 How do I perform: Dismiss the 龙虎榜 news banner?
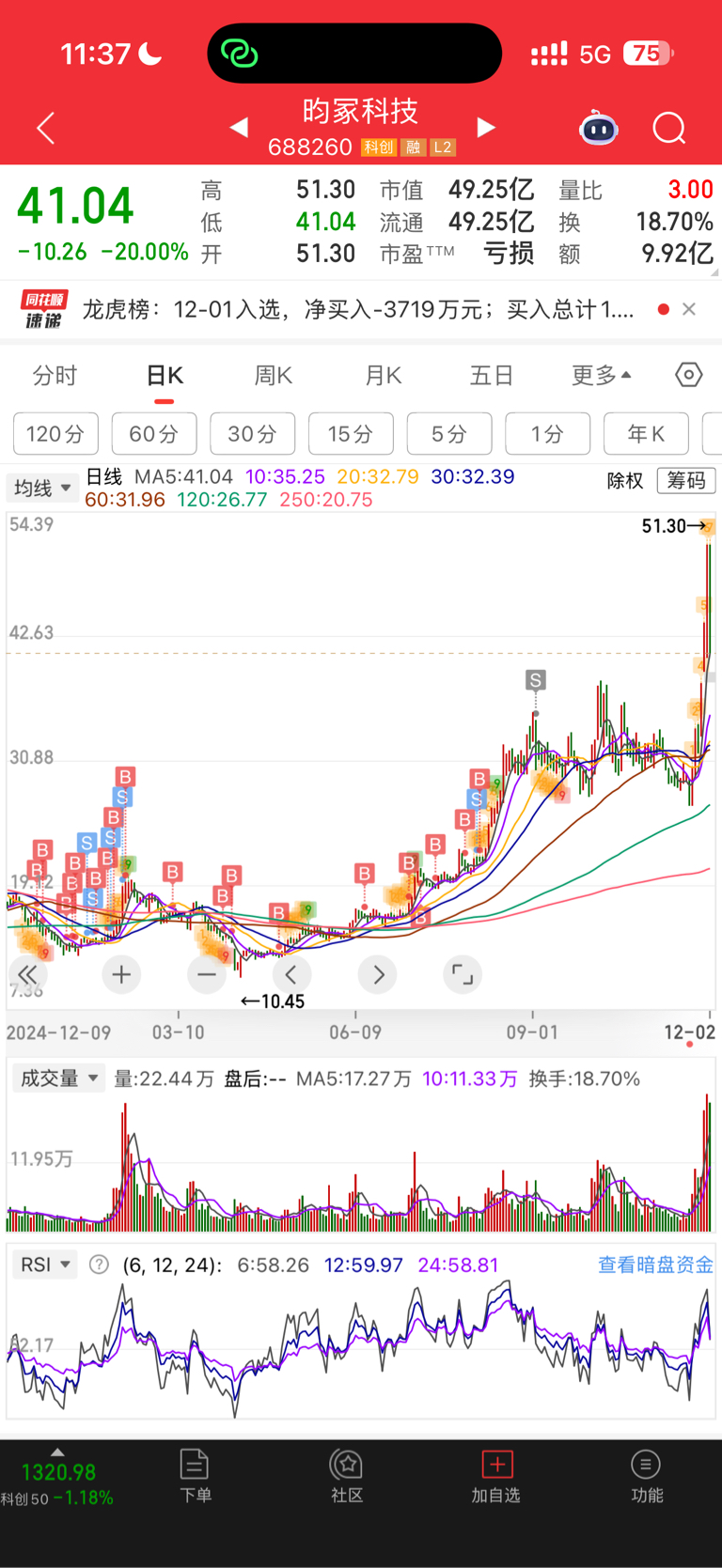(x=689, y=309)
